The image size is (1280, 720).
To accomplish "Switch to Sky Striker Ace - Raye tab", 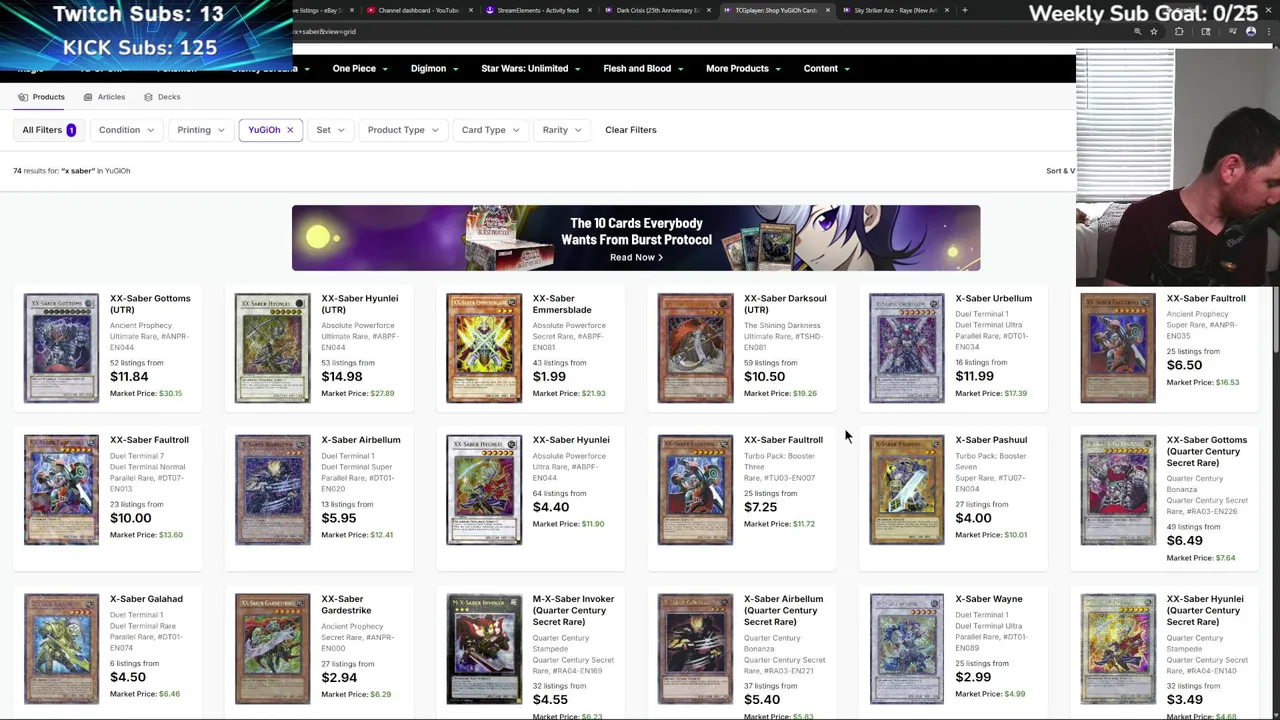I will pyautogui.click(x=895, y=10).
